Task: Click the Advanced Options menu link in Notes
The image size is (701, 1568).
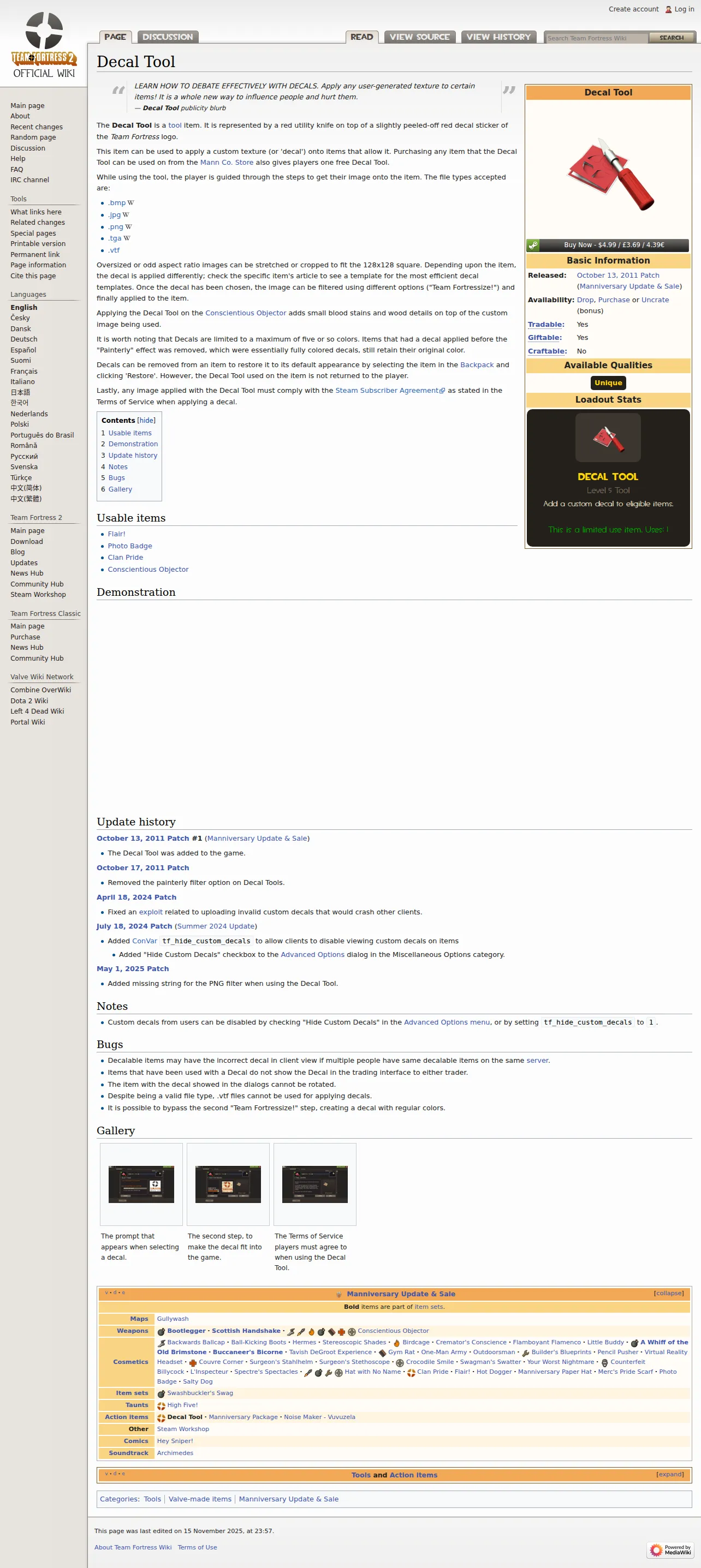Action: 447,1022
